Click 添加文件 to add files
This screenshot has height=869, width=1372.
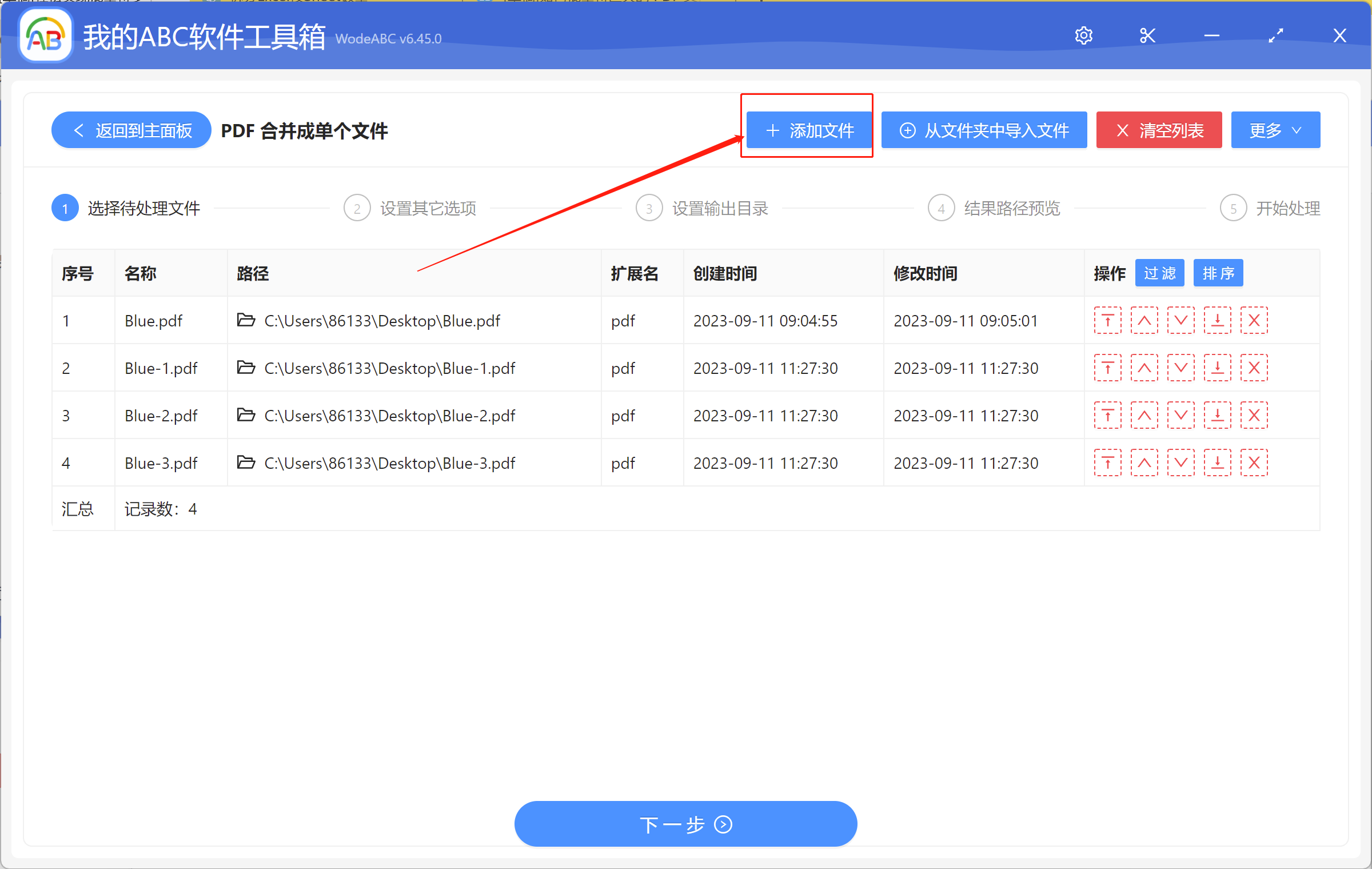pyautogui.click(x=807, y=130)
